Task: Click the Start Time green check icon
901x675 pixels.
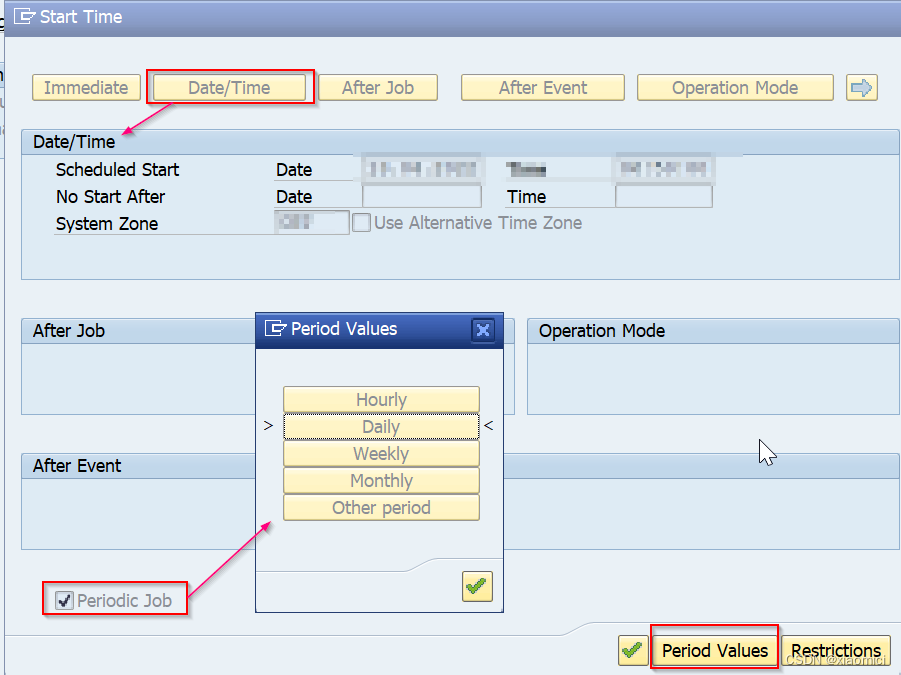Action: (x=633, y=650)
